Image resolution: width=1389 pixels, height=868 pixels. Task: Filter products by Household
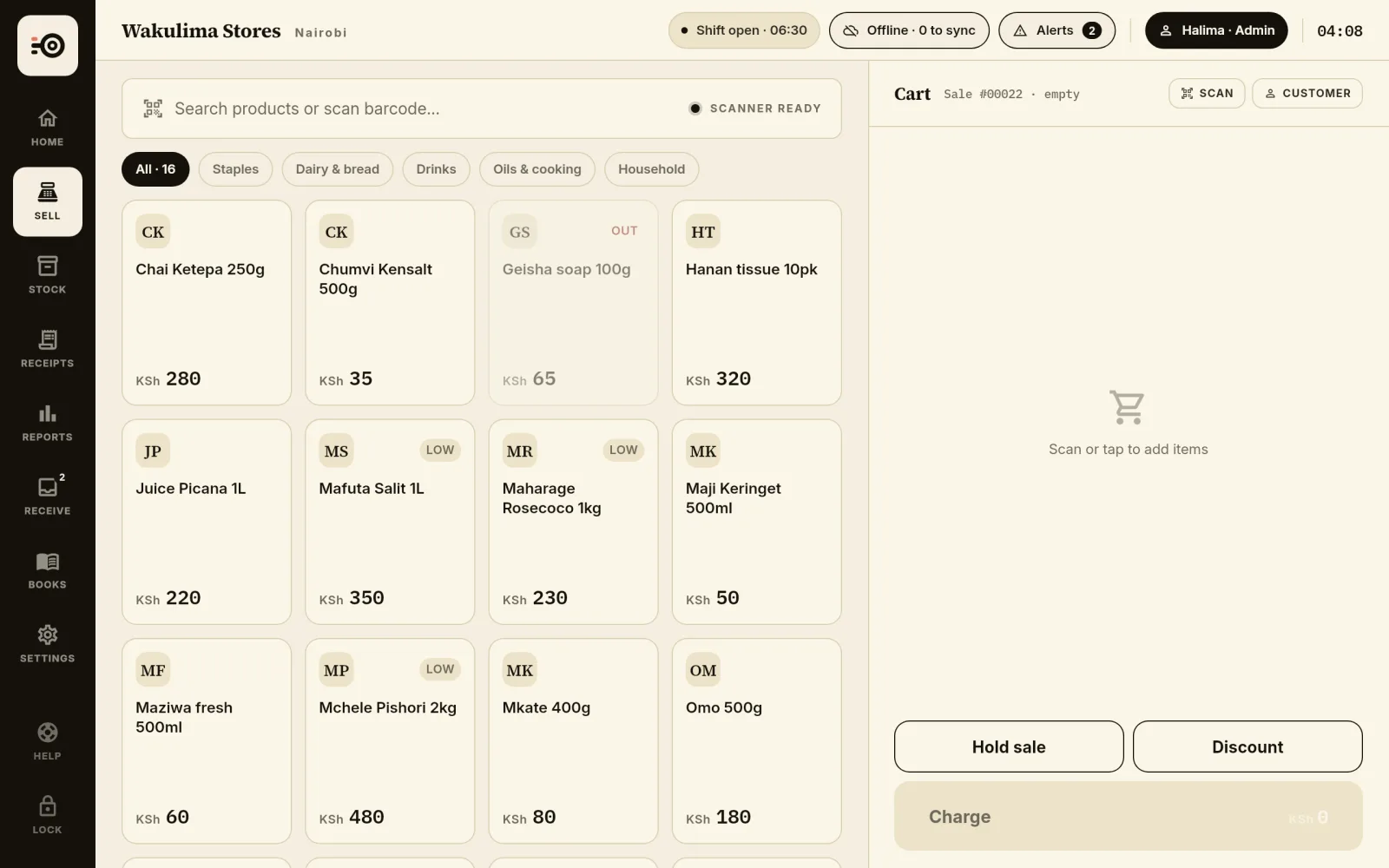pos(651,169)
